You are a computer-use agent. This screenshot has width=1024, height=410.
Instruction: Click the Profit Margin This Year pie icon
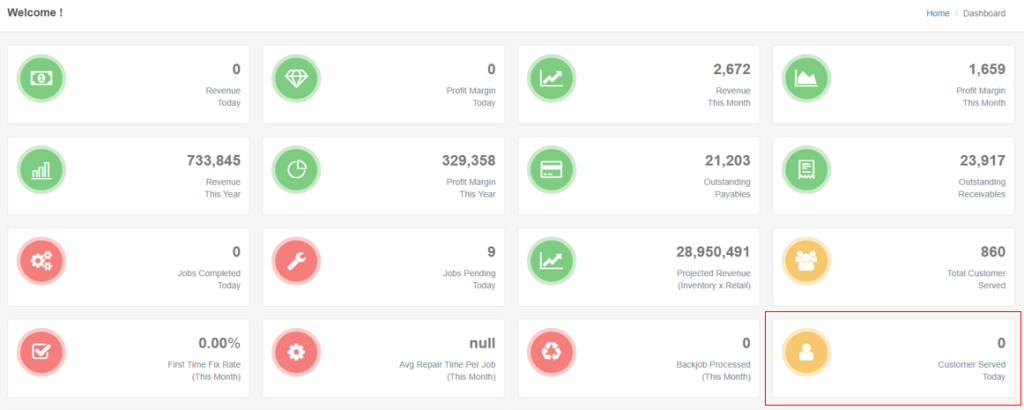(x=296, y=170)
